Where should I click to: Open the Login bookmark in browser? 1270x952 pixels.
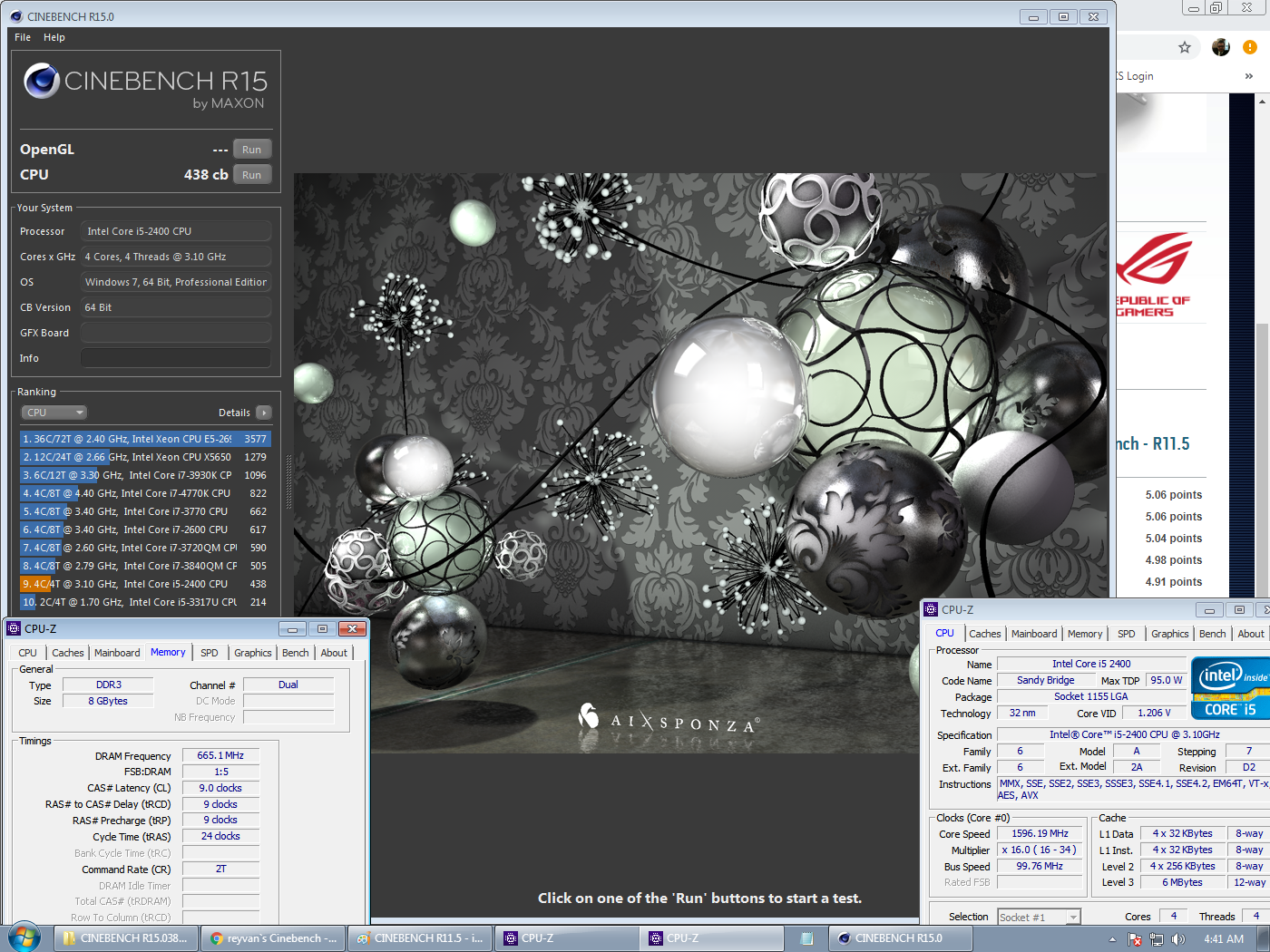pyautogui.click(x=1135, y=76)
